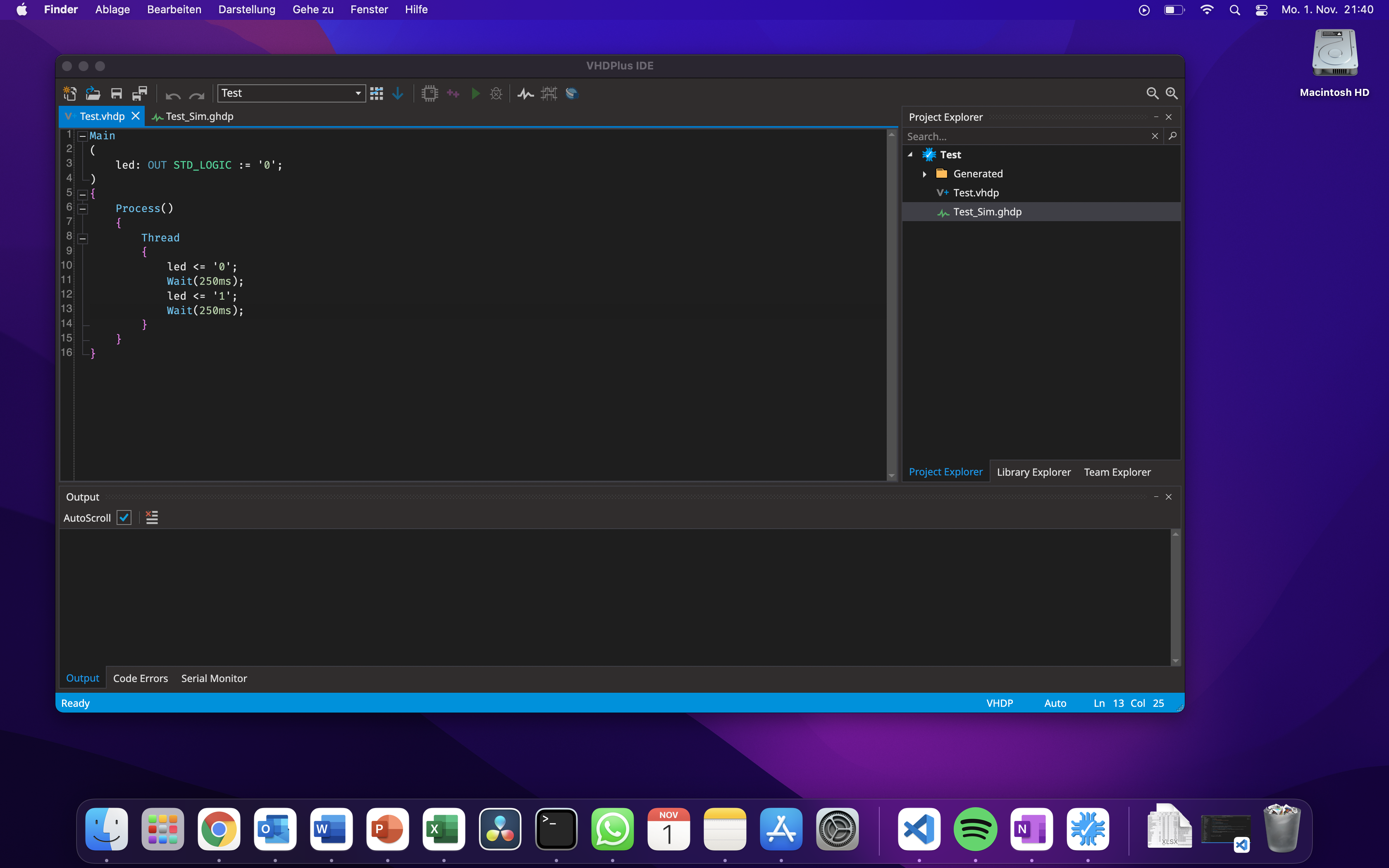Collapse the Test project tree node
This screenshot has width=1389, height=868.
[x=910, y=155]
